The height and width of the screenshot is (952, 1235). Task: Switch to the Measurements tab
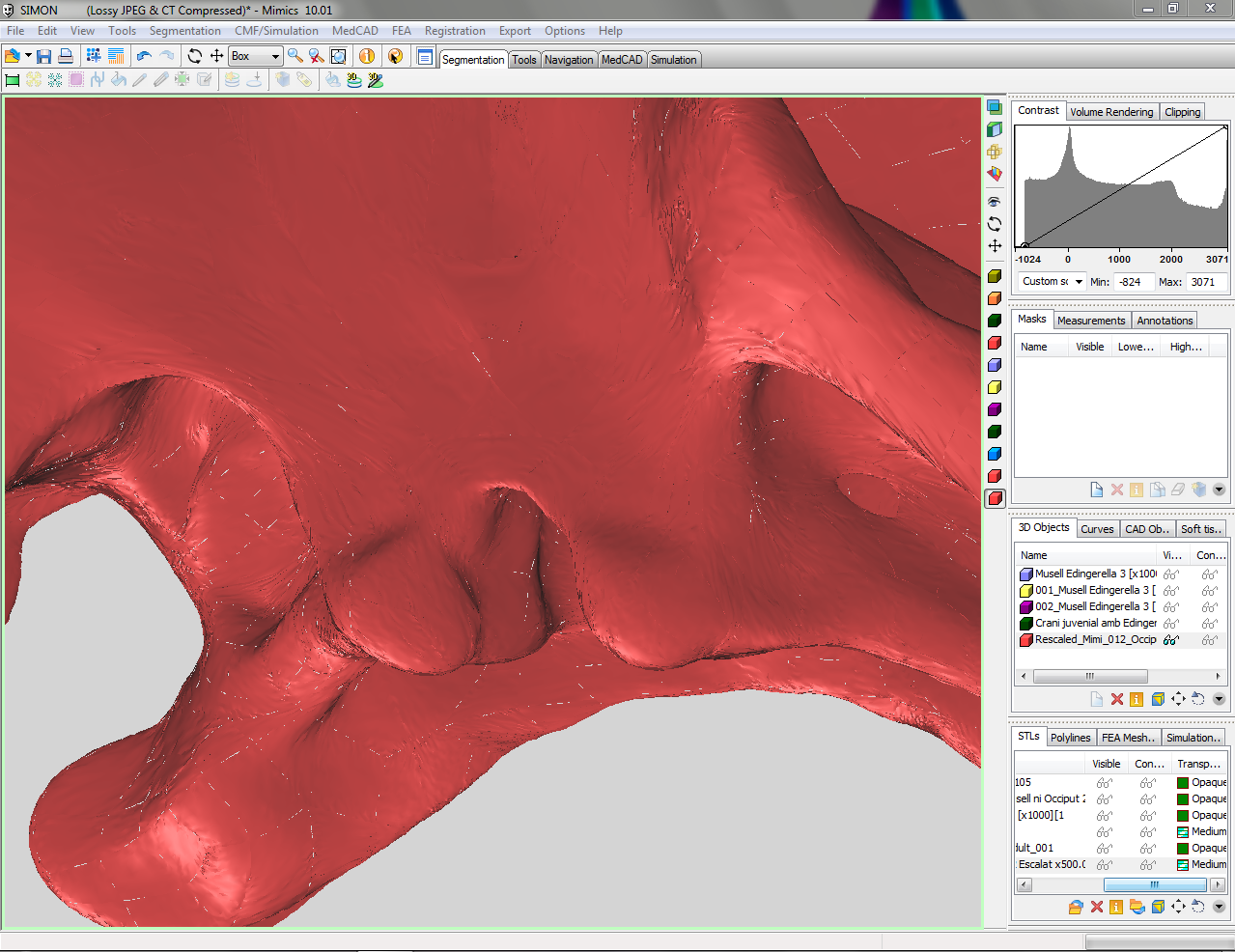1091,321
